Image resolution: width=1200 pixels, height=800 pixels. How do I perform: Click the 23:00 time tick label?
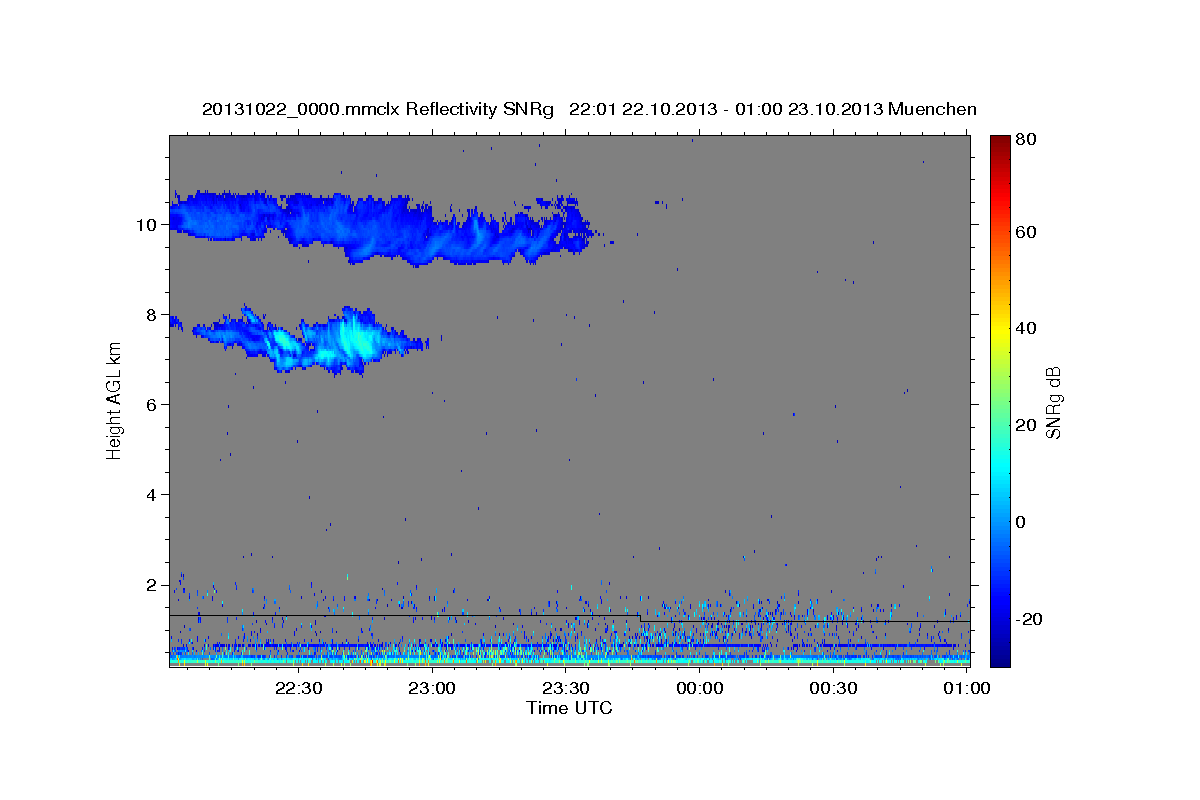tap(432, 688)
